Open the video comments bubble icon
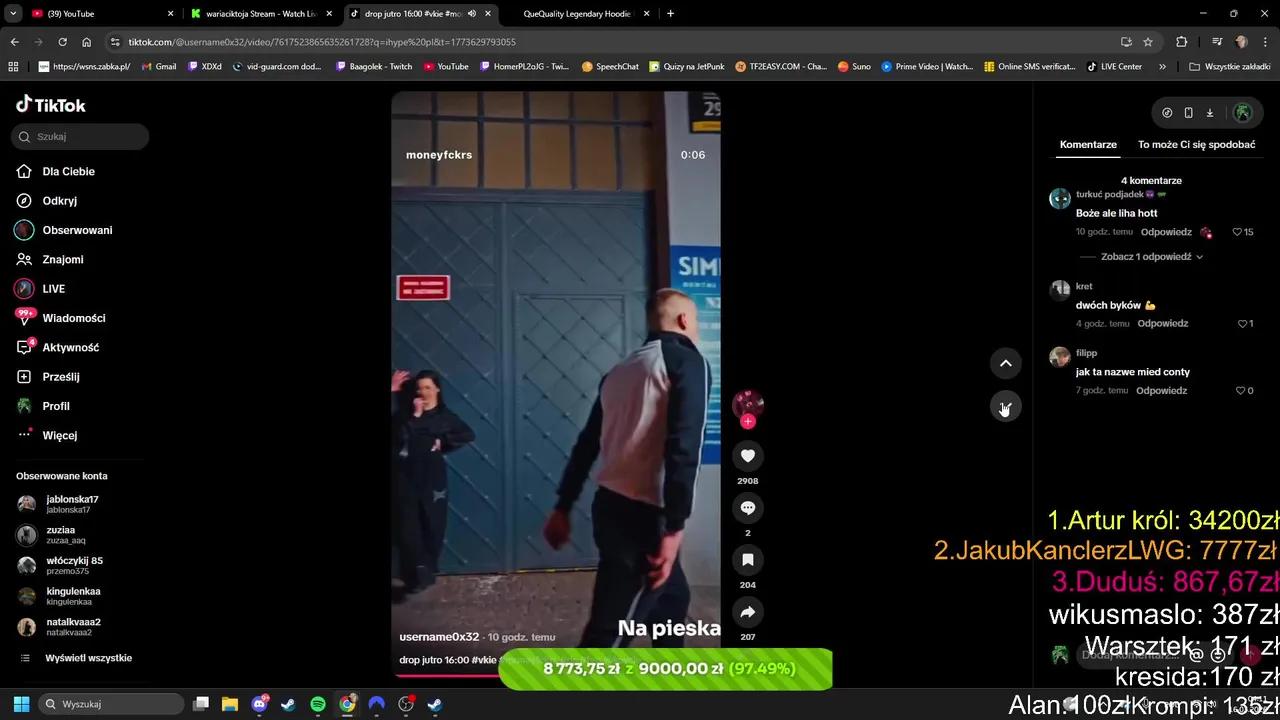The image size is (1280, 720). (x=747, y=508)
